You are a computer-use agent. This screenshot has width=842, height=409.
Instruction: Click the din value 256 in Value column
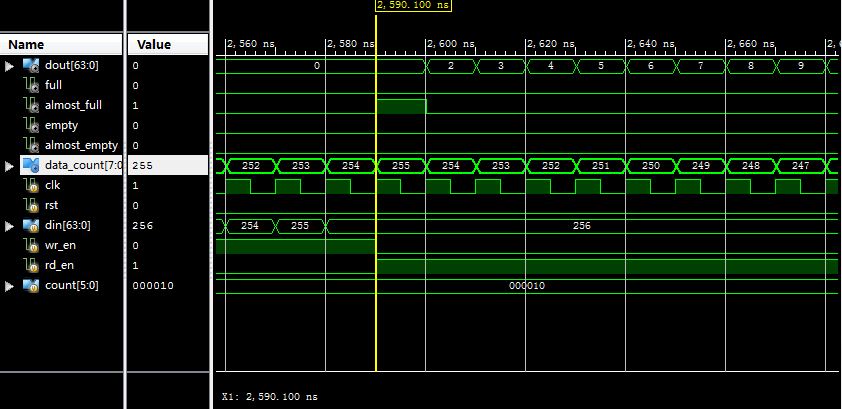[x=142, y=226]
